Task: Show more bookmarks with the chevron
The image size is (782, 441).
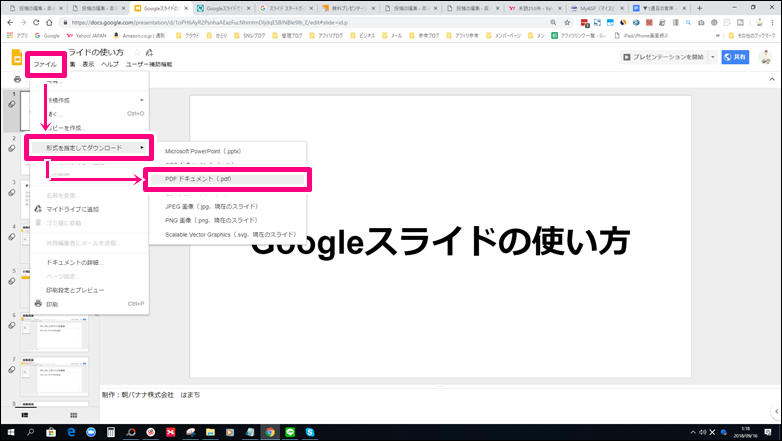Action: tap(718, 35)
